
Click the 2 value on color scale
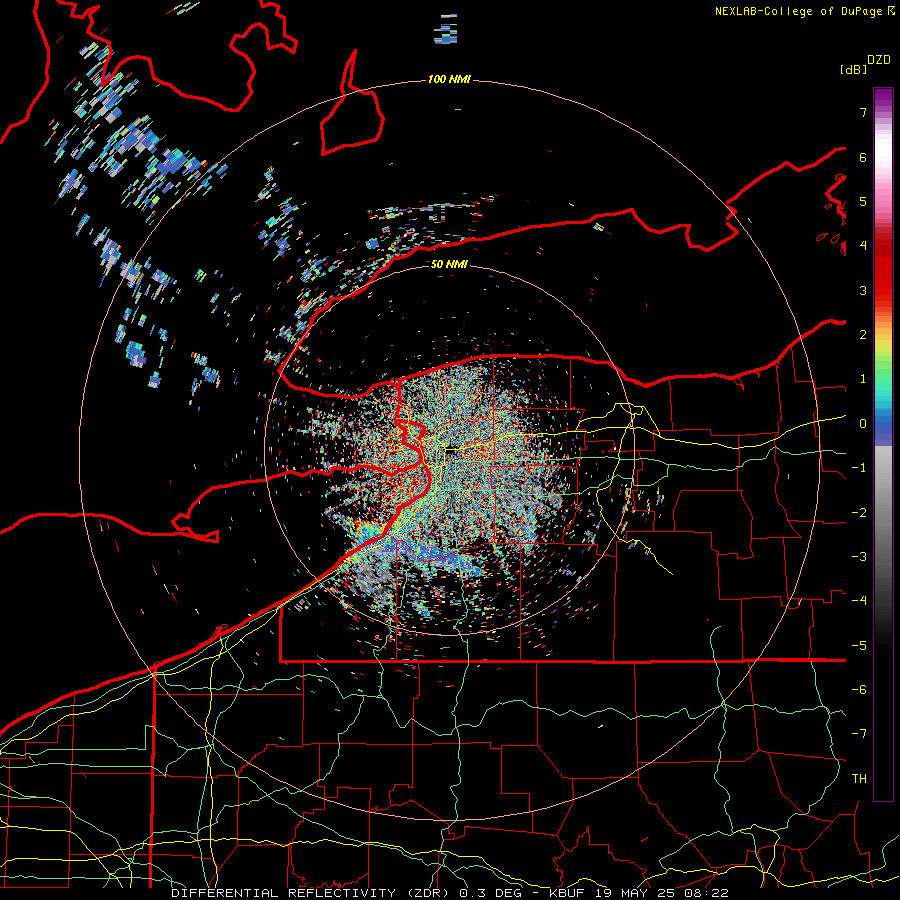pyautogui.click(x=863, y=335)
